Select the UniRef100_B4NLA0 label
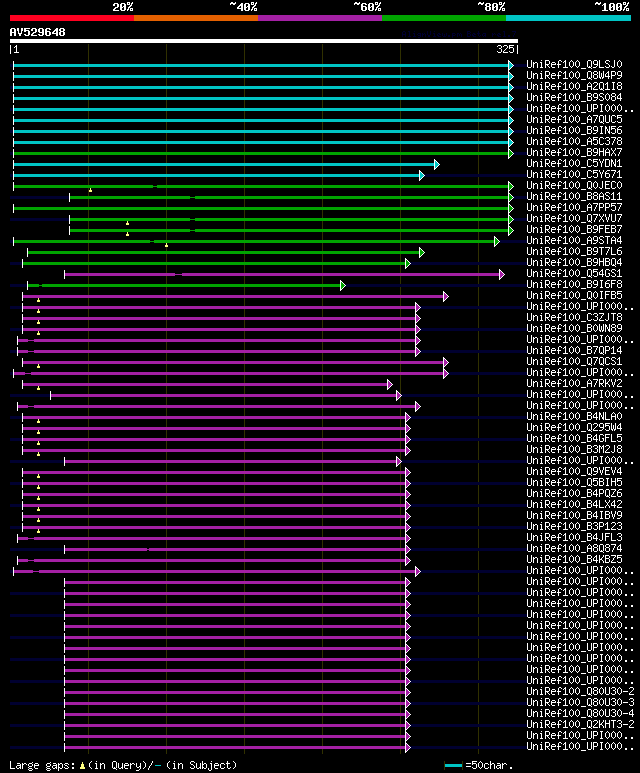Screen dimensions: 640x773 574,417
